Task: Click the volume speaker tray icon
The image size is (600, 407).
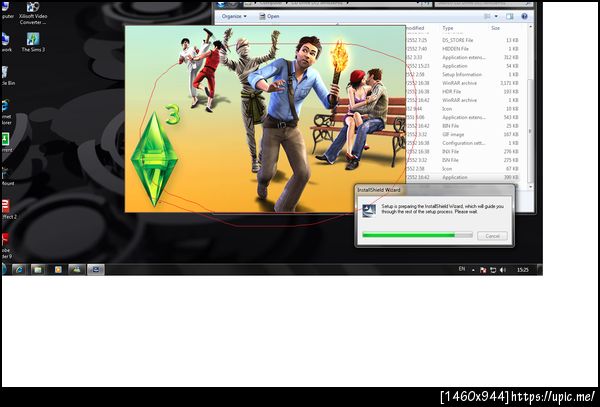Action: click(502, 270)
